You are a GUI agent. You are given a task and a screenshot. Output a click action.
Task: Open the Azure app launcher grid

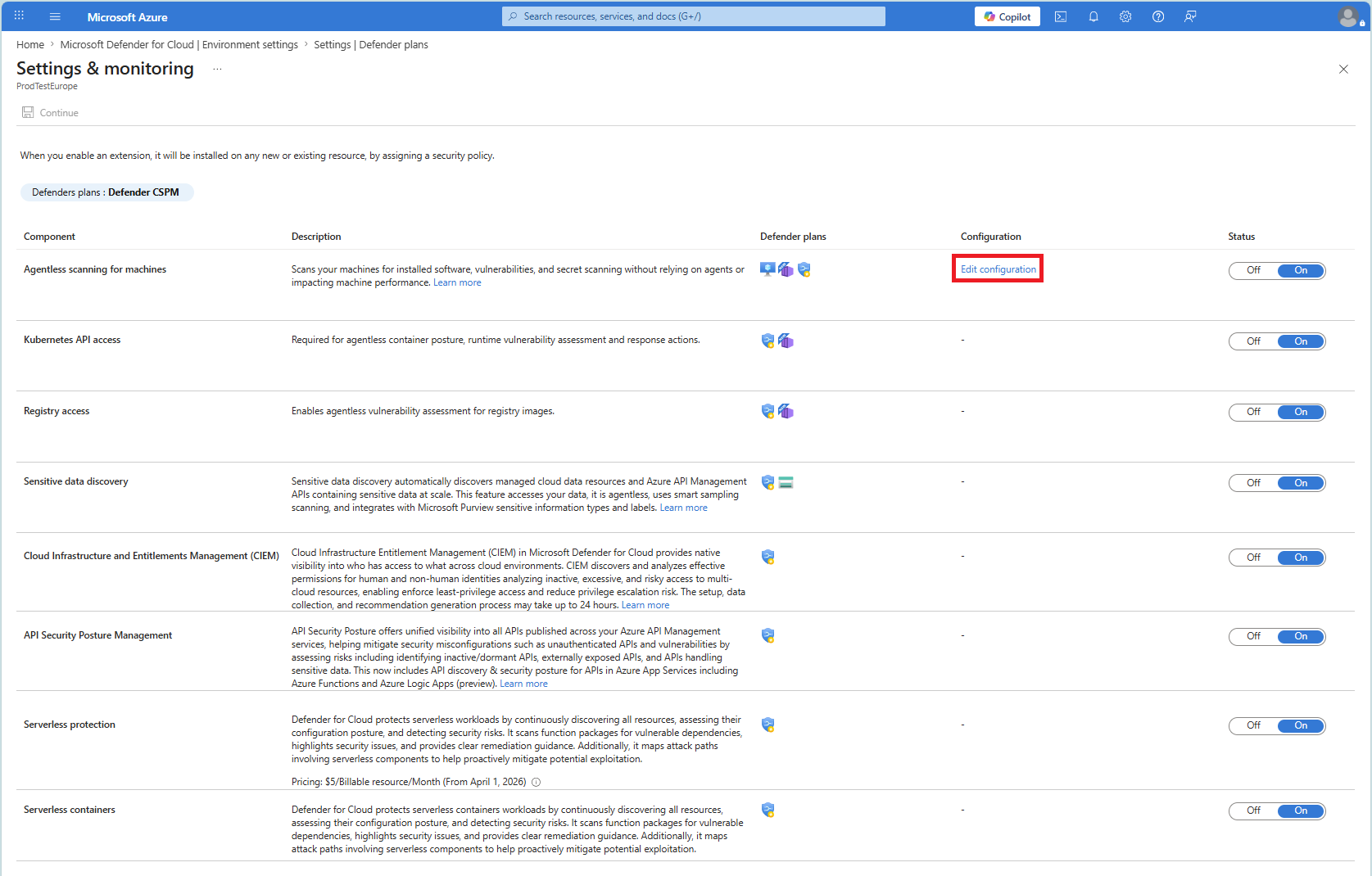[19, 16]
